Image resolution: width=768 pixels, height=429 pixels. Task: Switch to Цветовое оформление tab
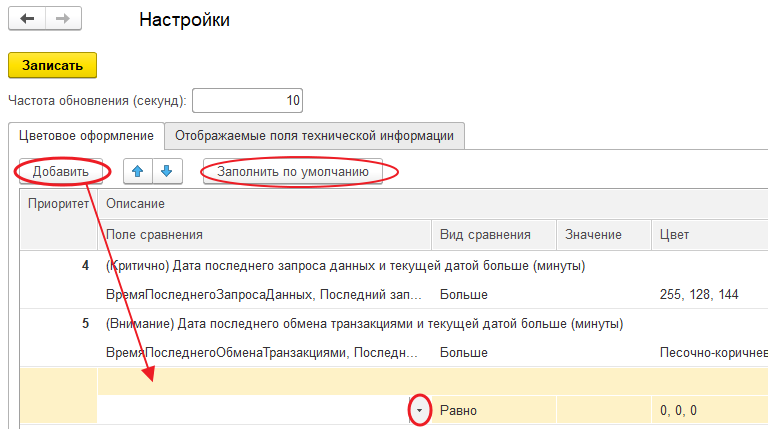86,135
